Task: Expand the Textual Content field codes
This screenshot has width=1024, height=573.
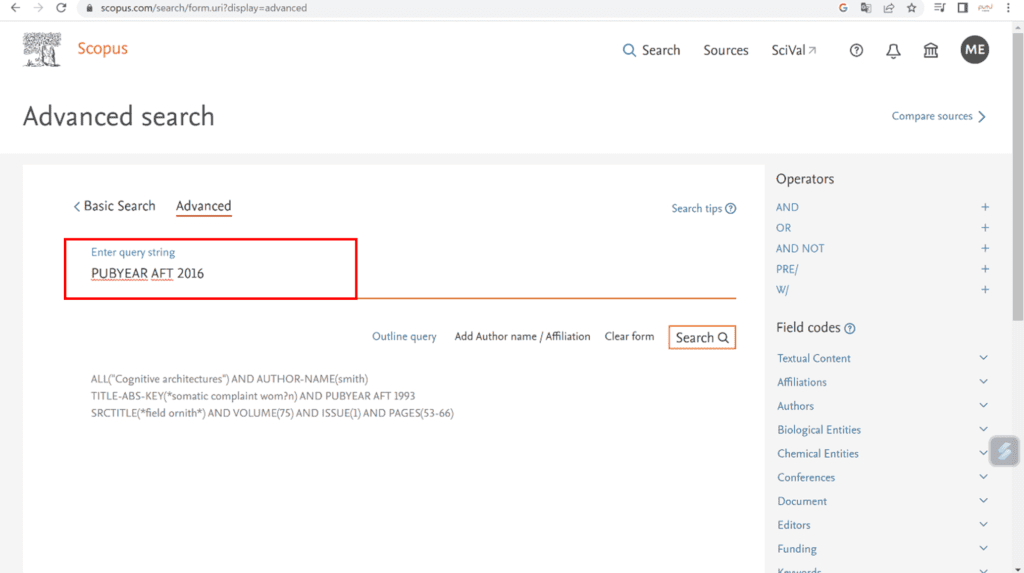Action: coord(983,358)
